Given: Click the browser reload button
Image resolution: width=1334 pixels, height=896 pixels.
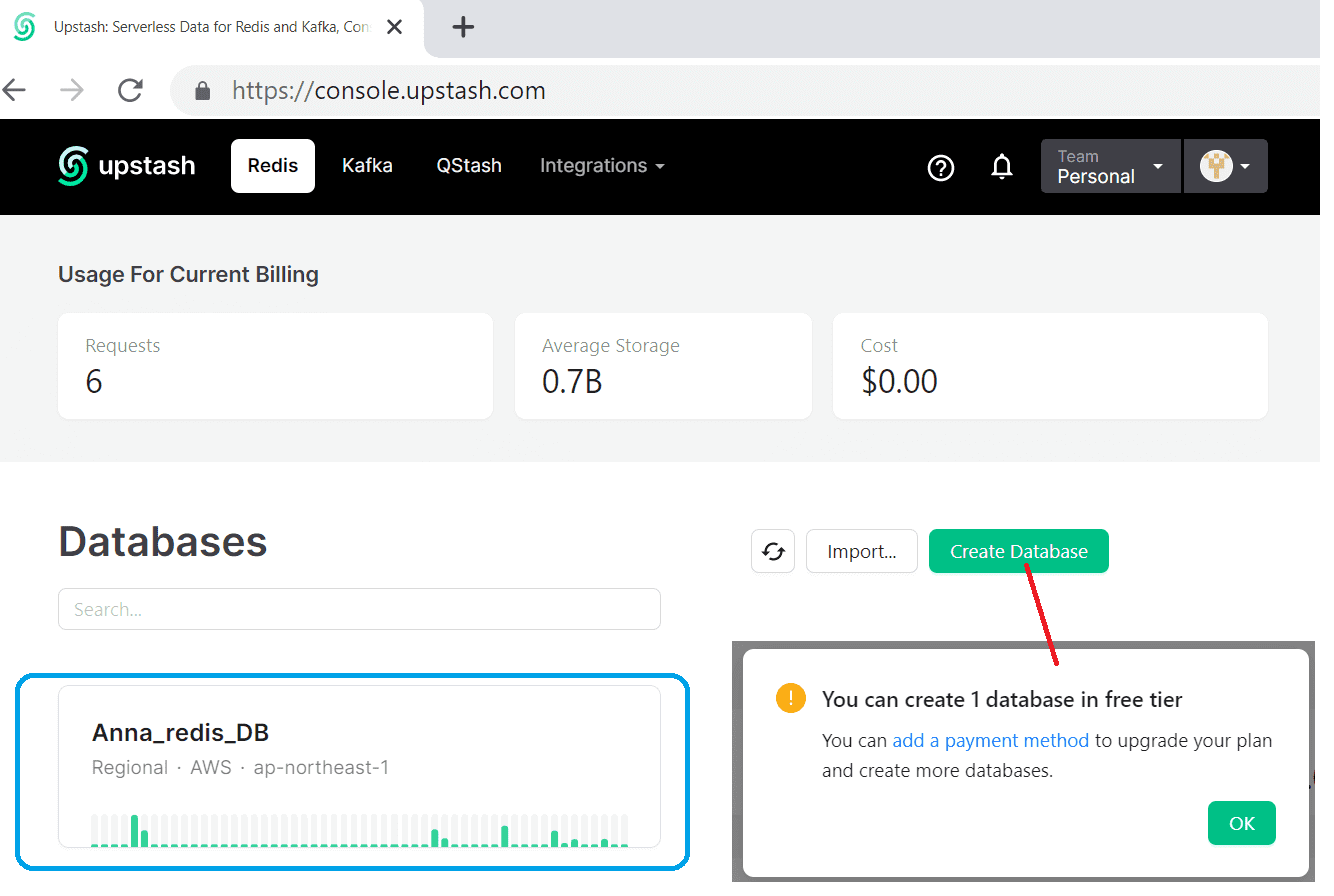Looking at the screenshot, I should (130, 91).
